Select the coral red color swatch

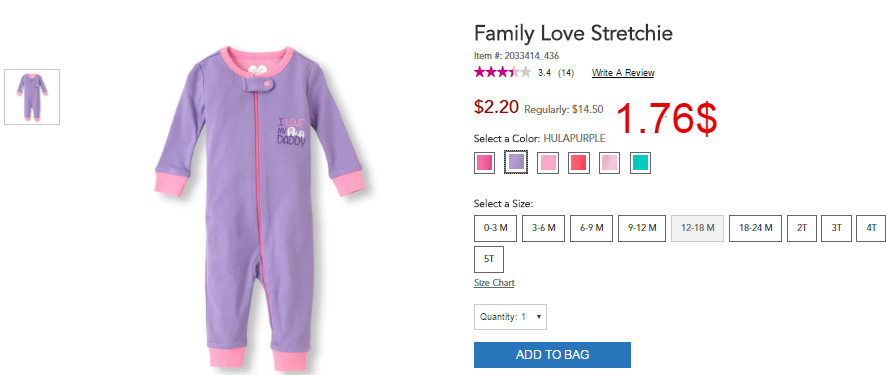pyautogui.click(x=579, y=163)
